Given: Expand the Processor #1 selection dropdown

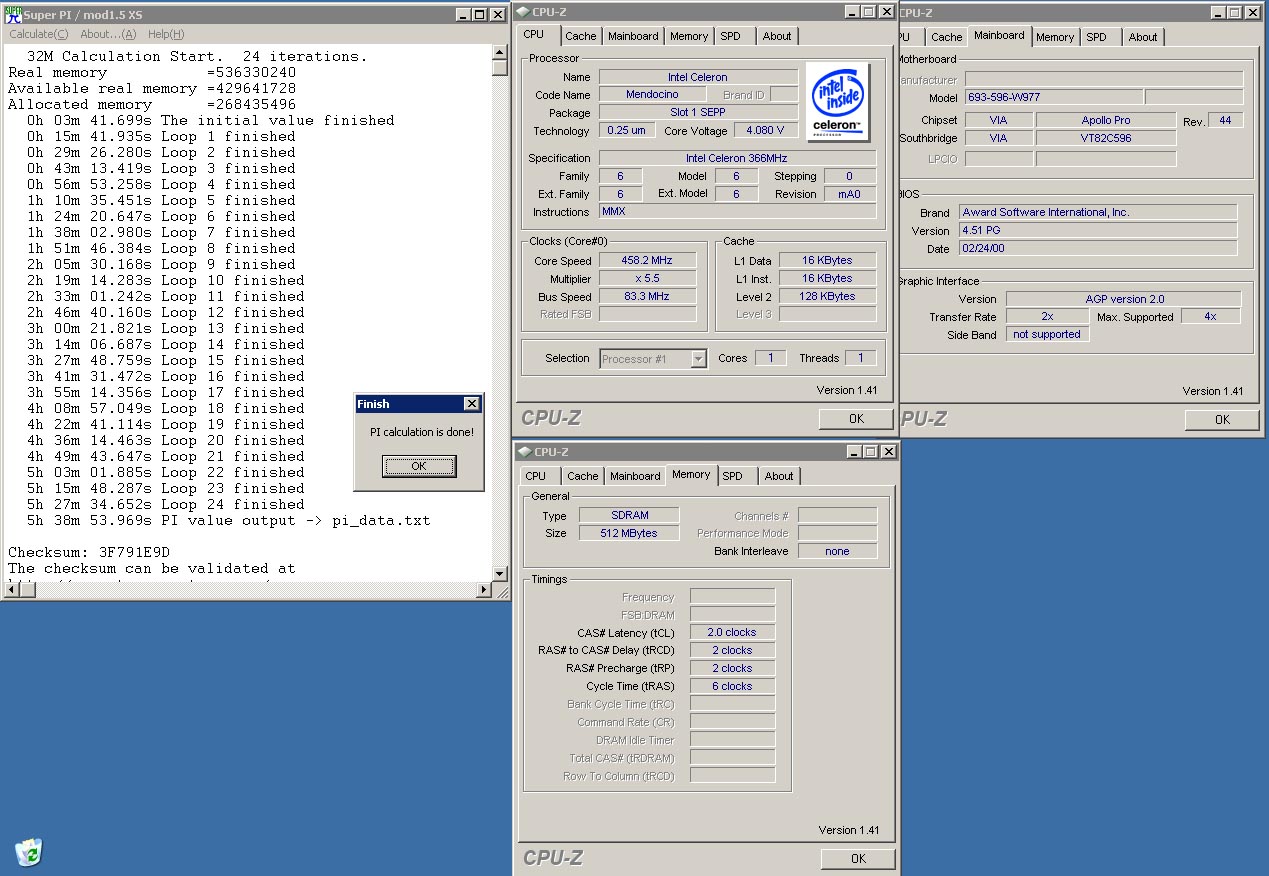Looking at the screenshot, I should pyautogui.click(x=698, y=359).
